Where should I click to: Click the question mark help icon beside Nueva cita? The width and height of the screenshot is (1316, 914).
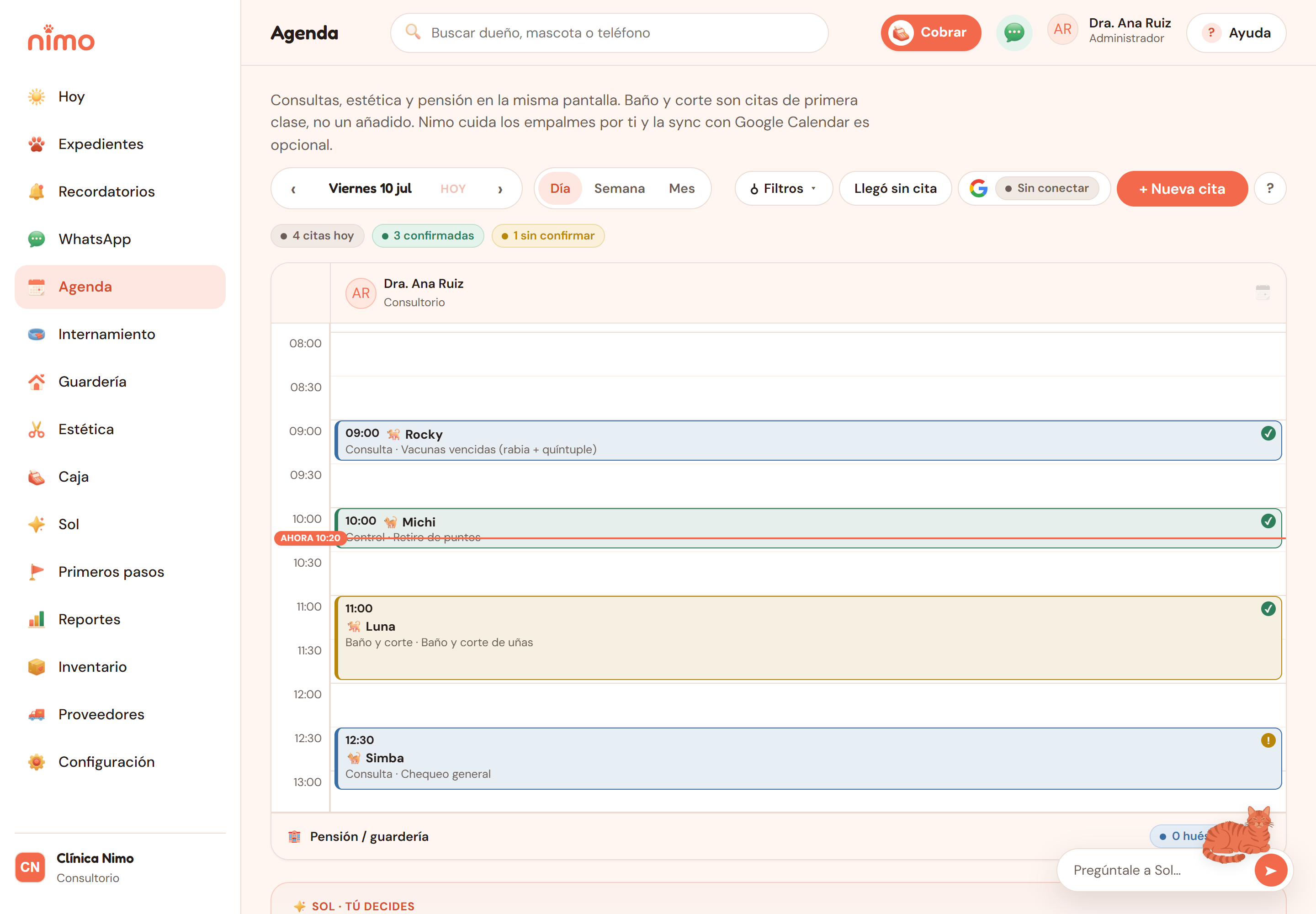(1269, 188)
